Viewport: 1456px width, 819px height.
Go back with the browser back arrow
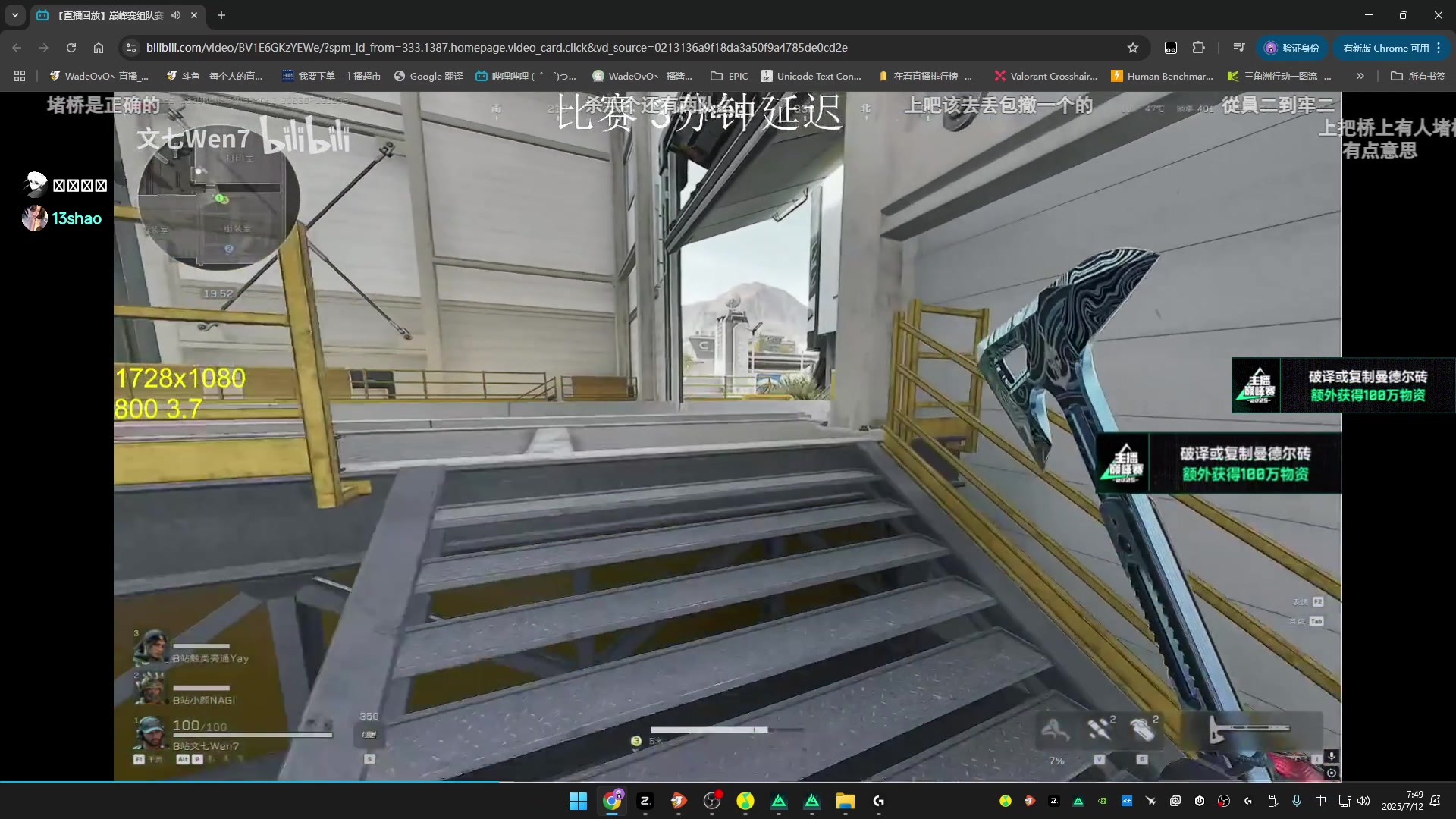click(17, 48)
